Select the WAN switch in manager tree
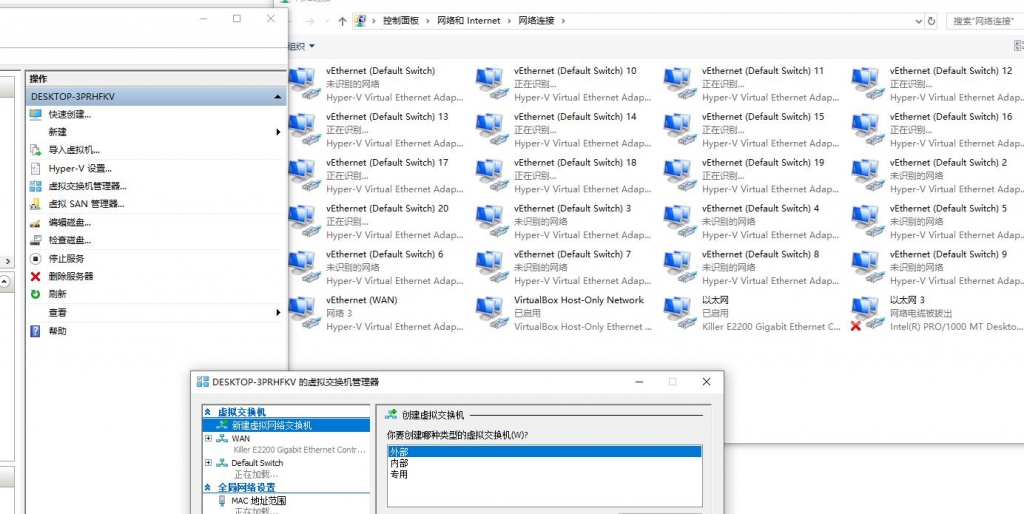The image size is (1024, 514). point(240,438)
